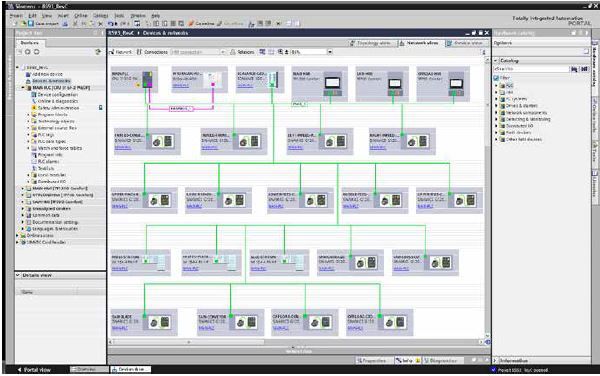Click the Go online toolbar button

(x=201, y=23)
